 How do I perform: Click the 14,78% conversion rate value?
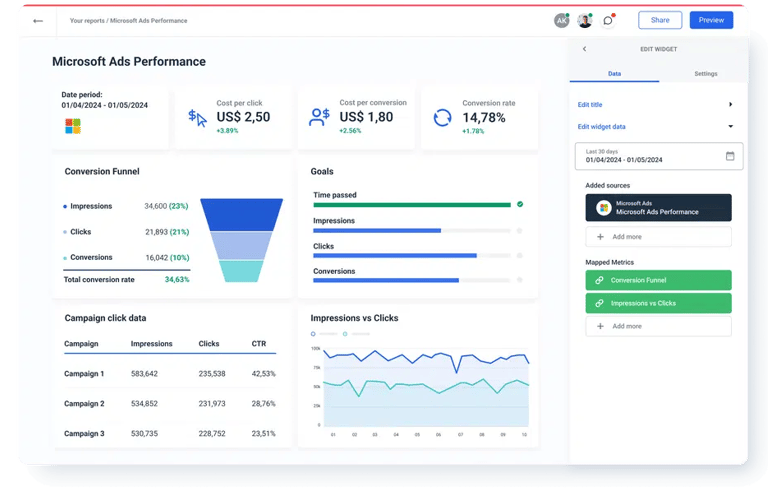(x=484, y=118)
